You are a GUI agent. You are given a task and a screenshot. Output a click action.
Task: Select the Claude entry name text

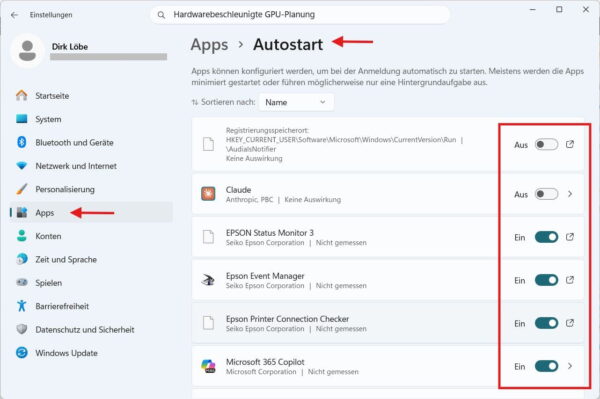(238, 190)
